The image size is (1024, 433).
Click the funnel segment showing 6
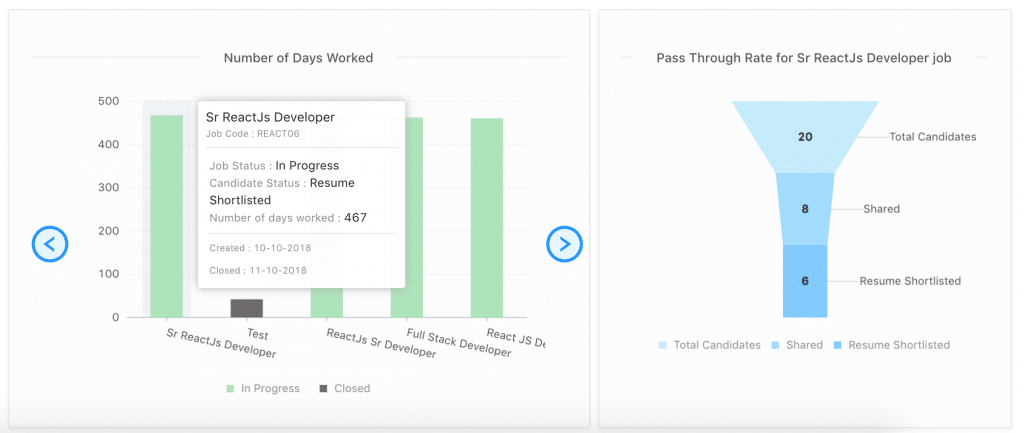coord(805,281)
